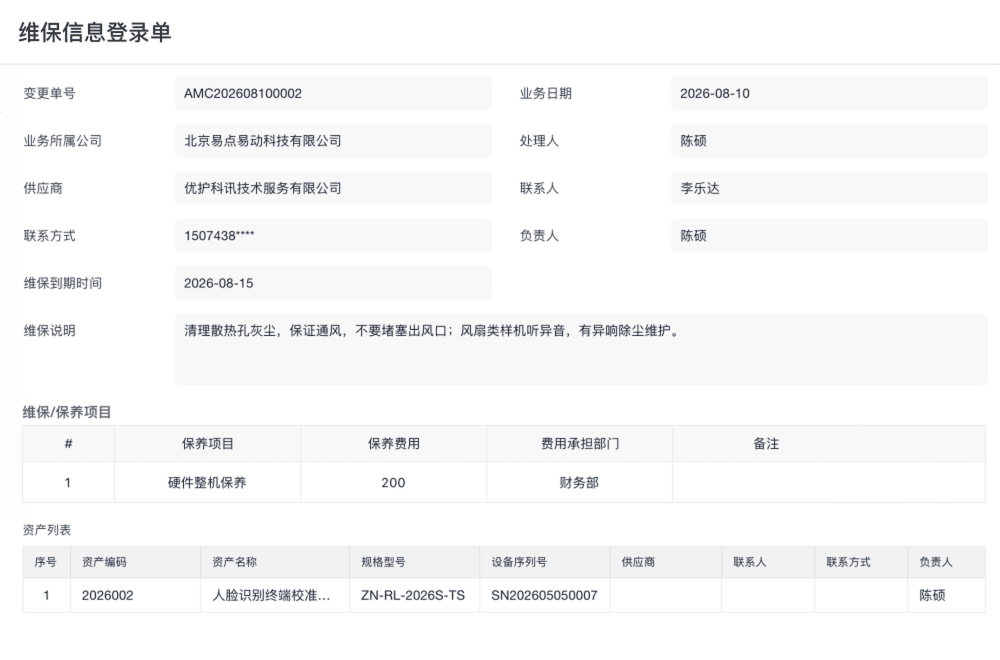Select the 业务所属公司 field 北京易点易动科技有限公司
This screenshot has height=660, width=1000.
[x=333, y=141]
